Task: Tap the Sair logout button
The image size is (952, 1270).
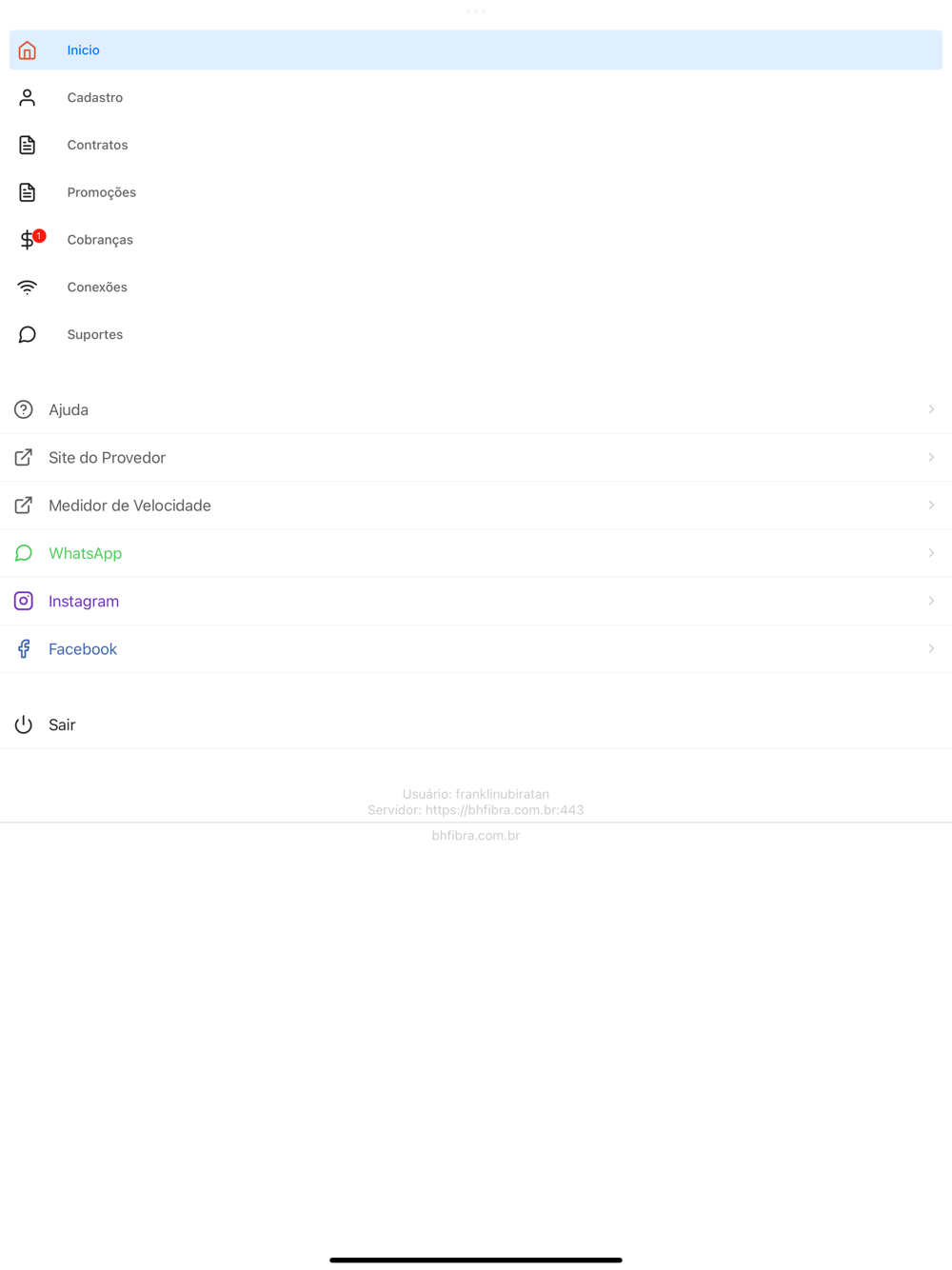Action: click(x=476, y=724)
